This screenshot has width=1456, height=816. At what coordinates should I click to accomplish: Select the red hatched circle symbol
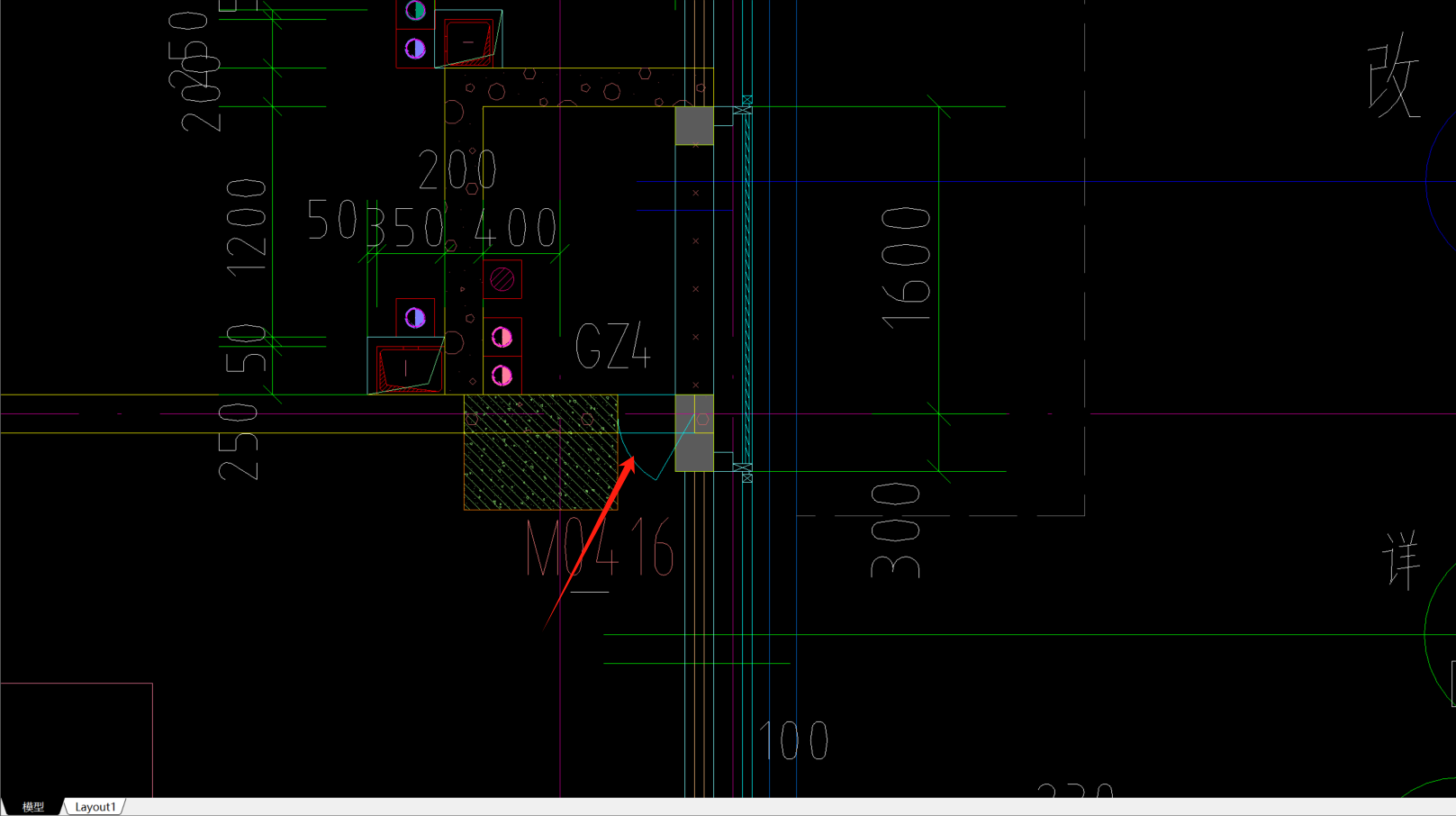(x=502, y=280)
